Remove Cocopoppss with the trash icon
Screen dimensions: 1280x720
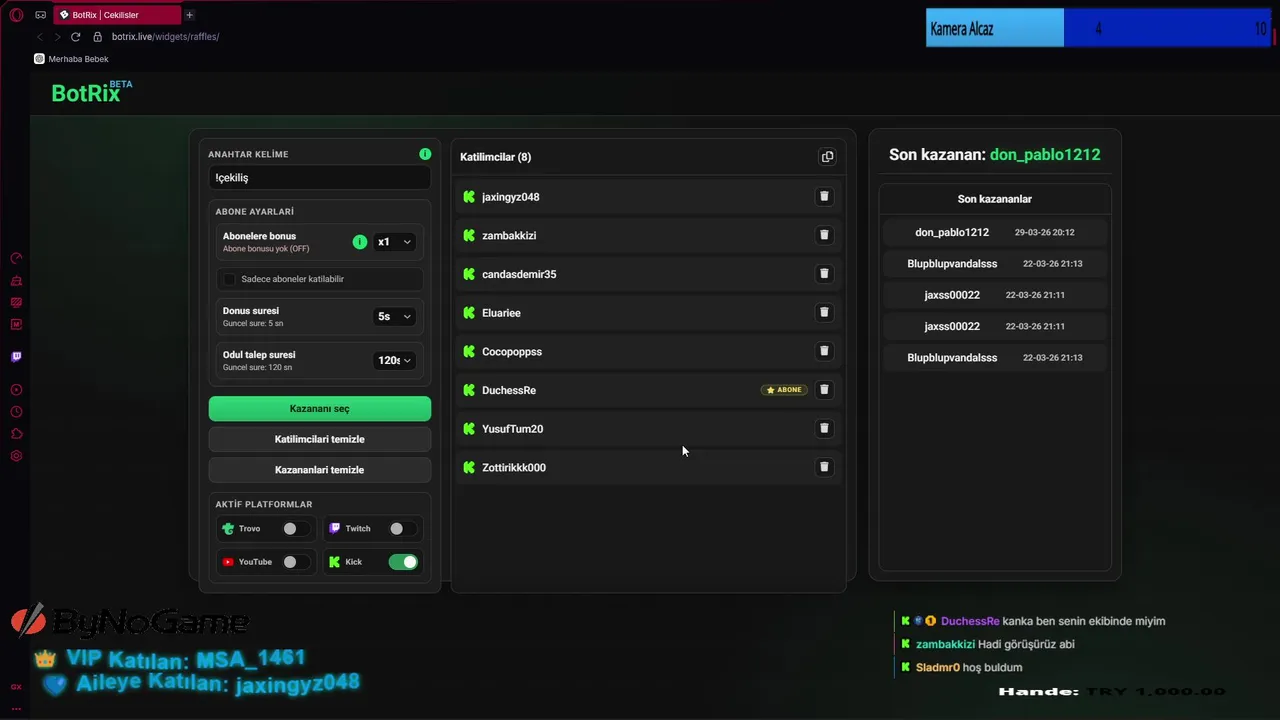click(x=824, y=351)
